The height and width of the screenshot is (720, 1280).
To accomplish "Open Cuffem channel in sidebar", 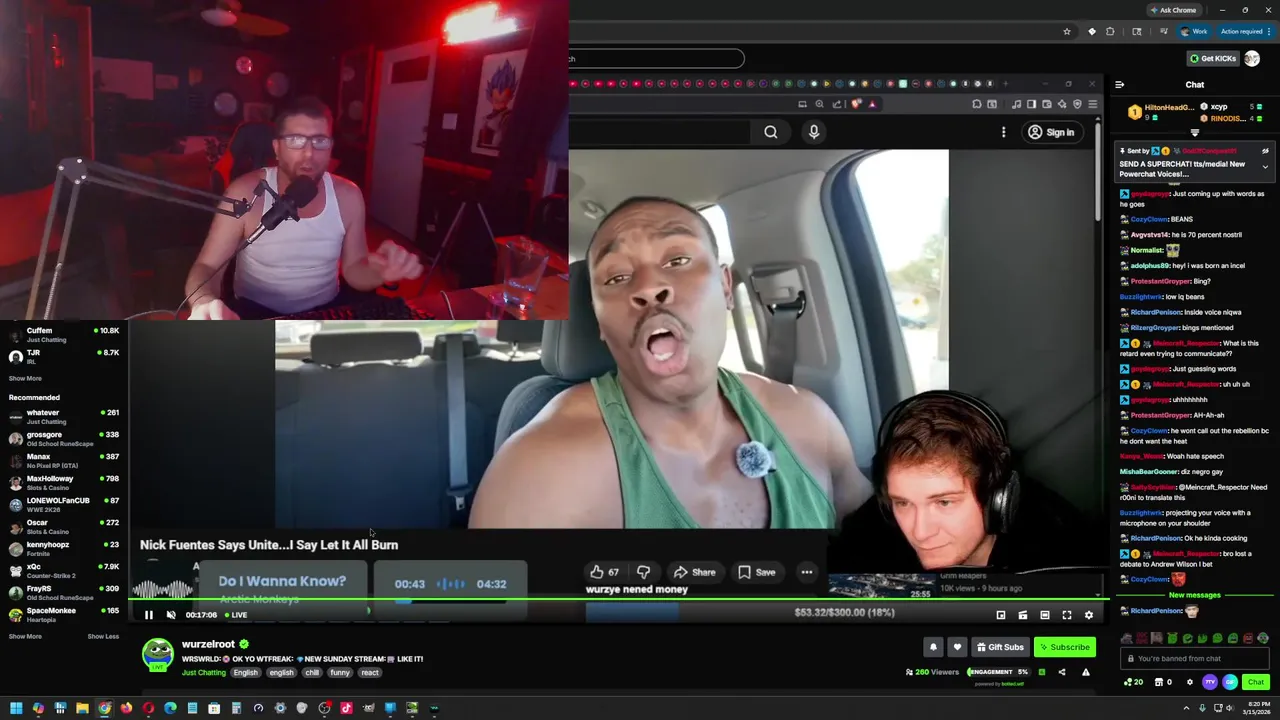I will (x=64, y=335).
